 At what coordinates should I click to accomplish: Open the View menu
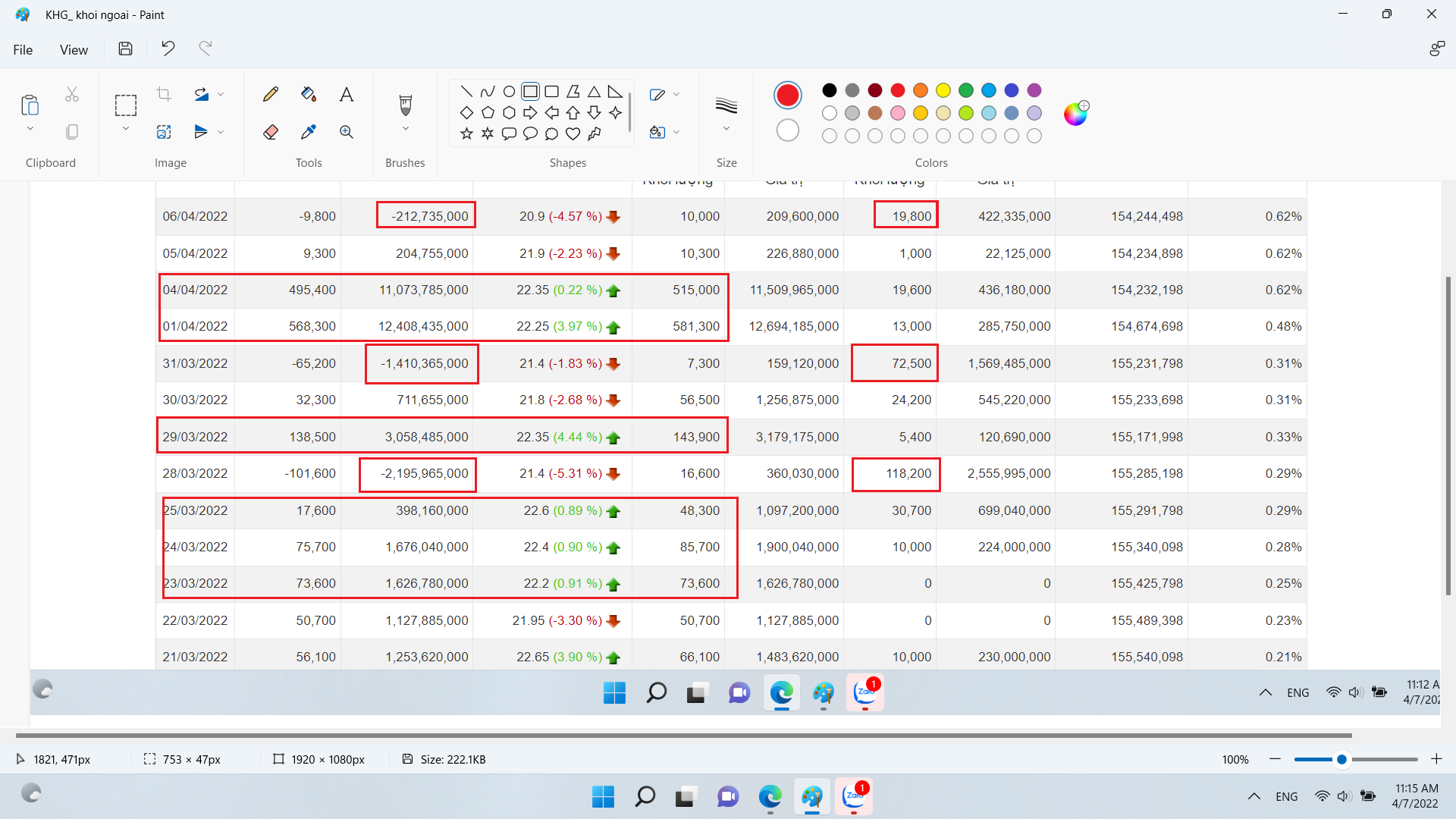point(74,49)
